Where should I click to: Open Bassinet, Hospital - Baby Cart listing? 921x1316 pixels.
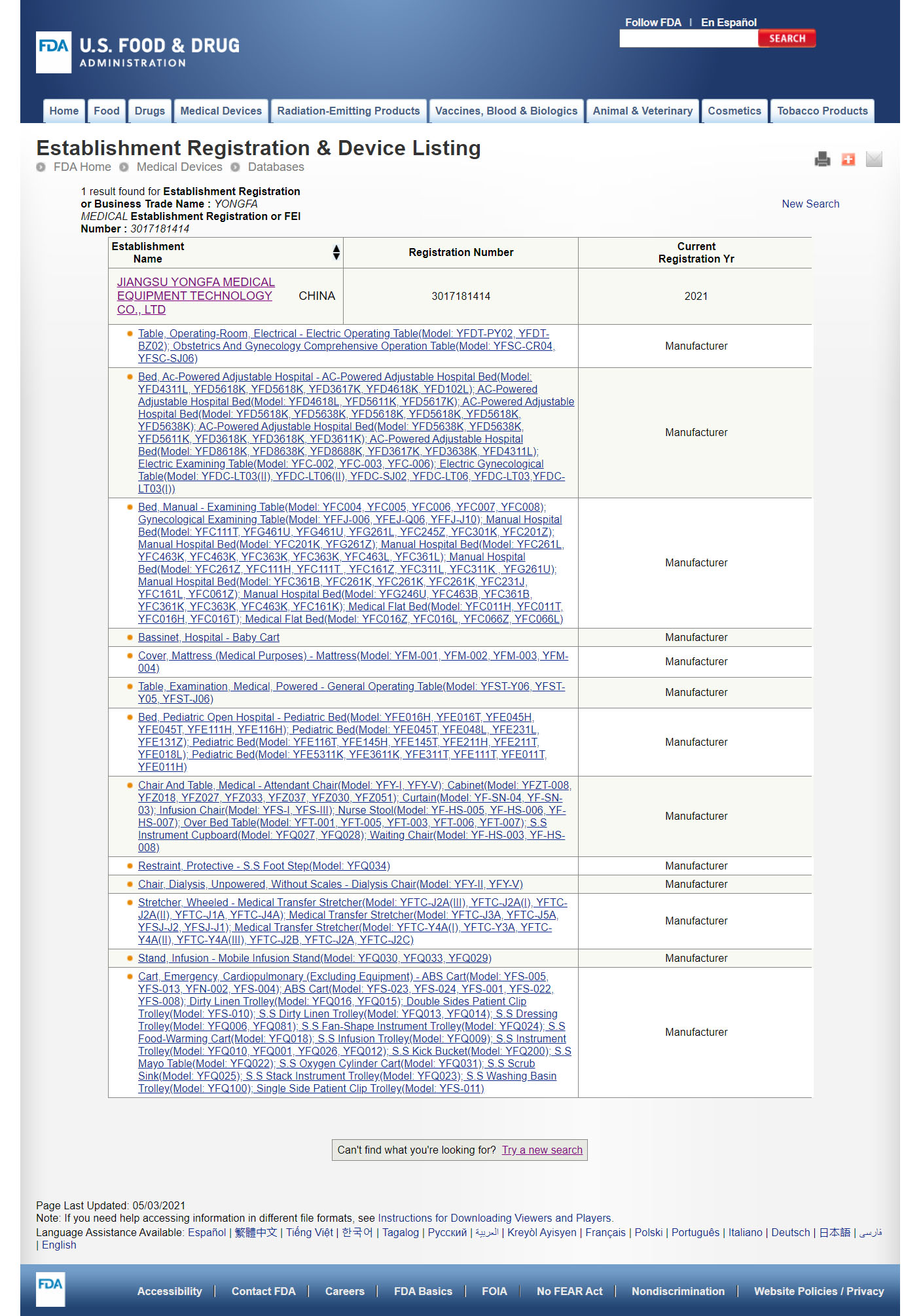(209, 637)
